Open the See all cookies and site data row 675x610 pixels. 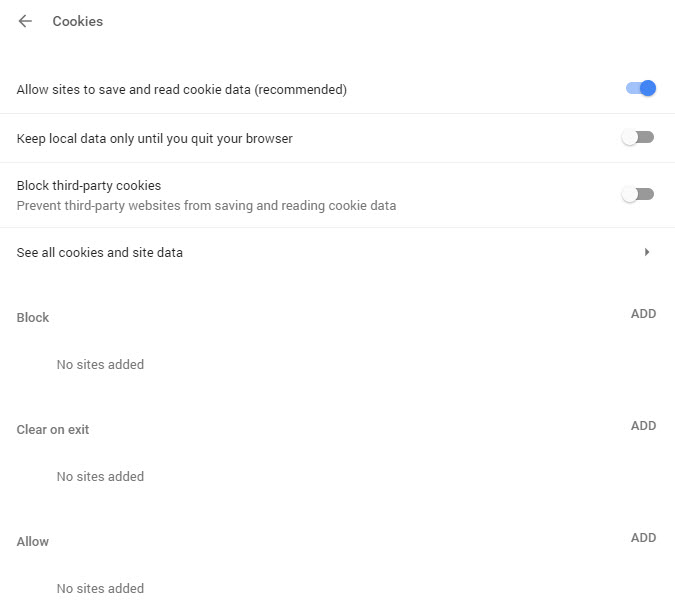pos(100,253)
